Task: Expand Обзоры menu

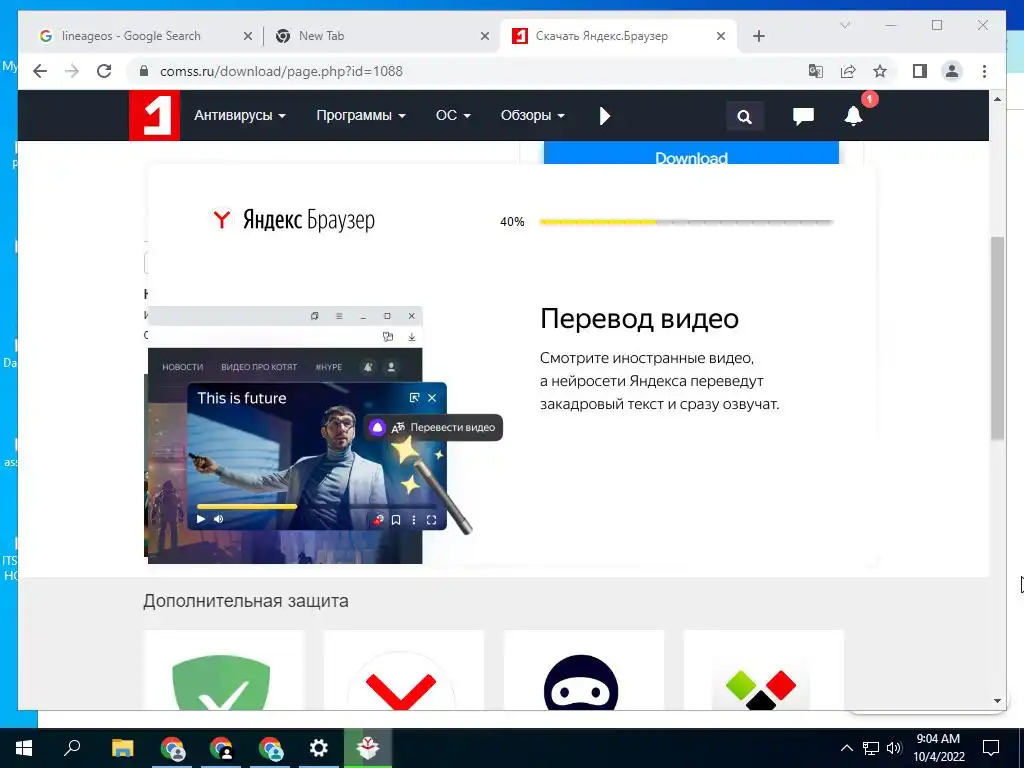Action: pyautogui.click(x=532, y=116)
